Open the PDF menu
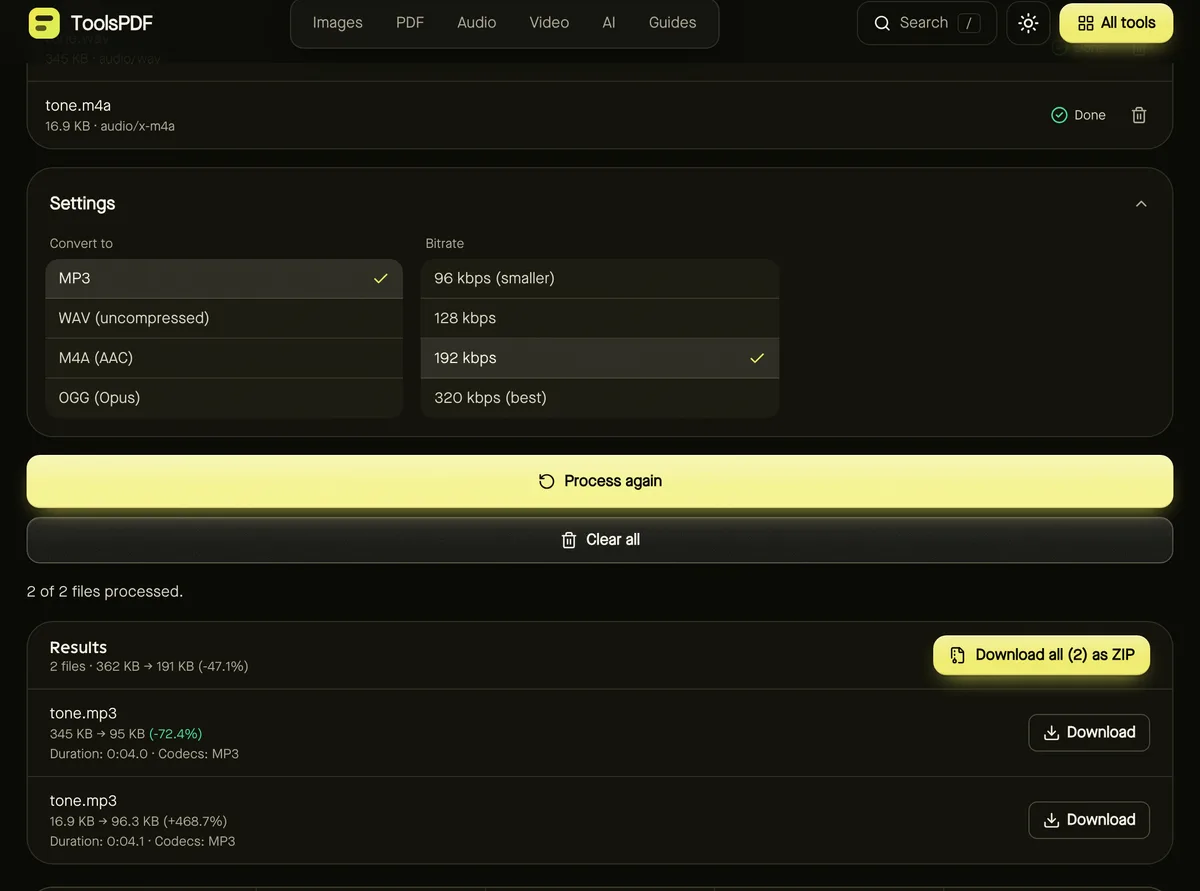This screenshot has height=891, width=1200. click(x=410, y=22)
